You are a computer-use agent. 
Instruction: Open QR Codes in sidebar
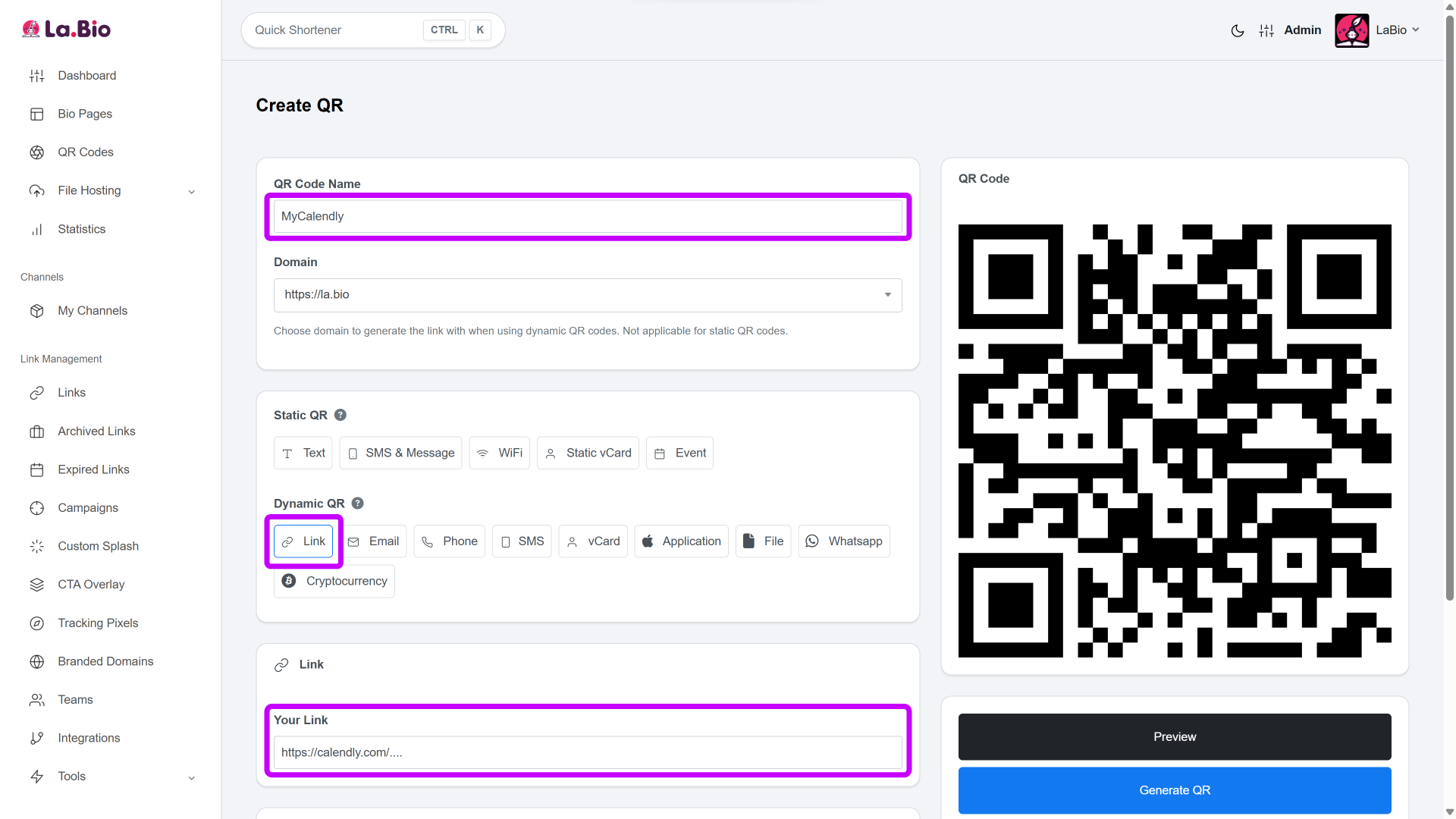(x=85, y=152)
